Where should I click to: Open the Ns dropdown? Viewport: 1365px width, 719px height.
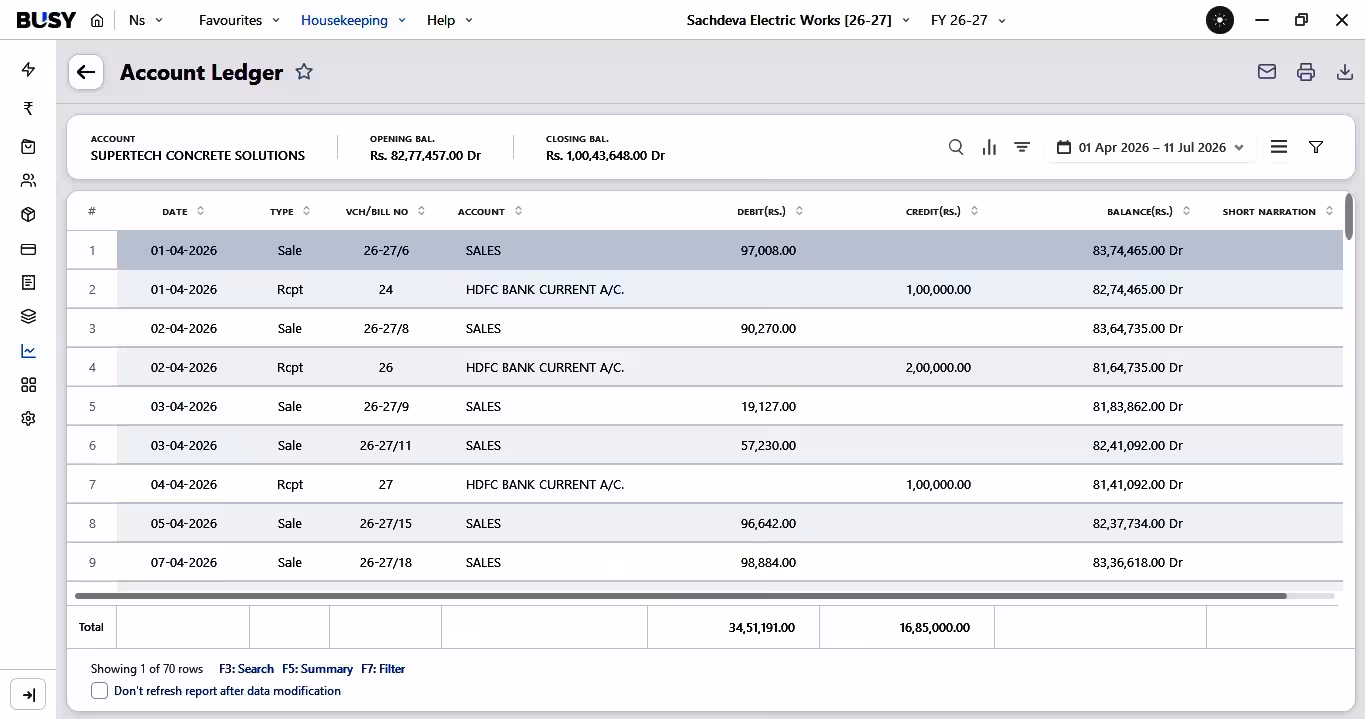tap(146, 20)
